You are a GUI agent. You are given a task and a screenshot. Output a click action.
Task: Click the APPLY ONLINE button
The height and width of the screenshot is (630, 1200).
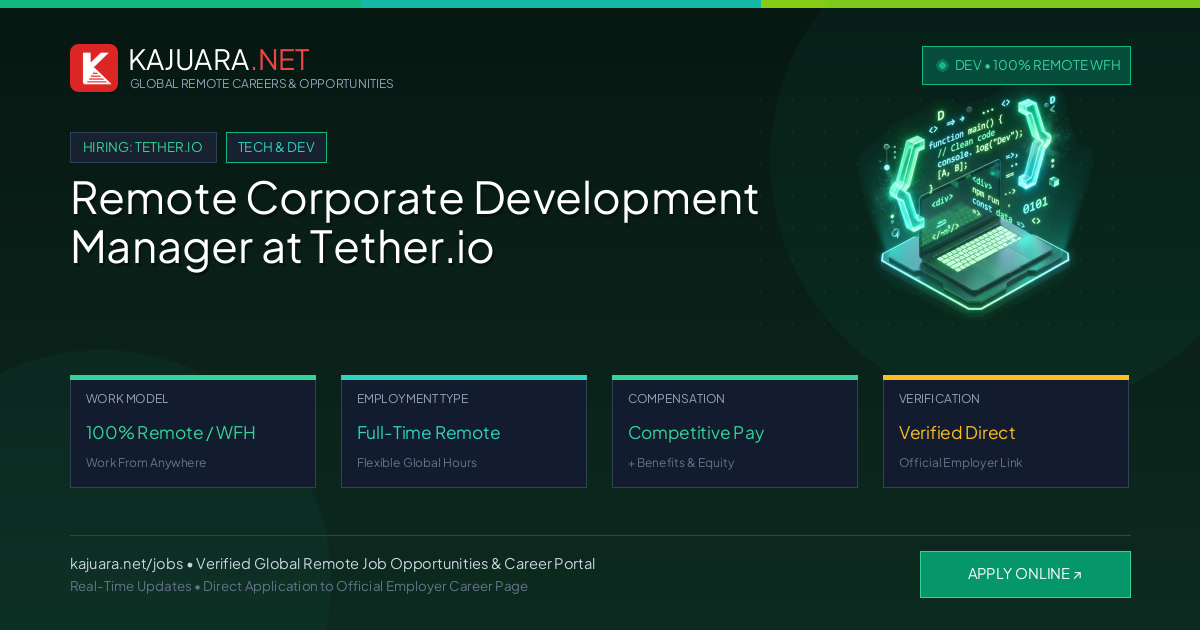1025,574
